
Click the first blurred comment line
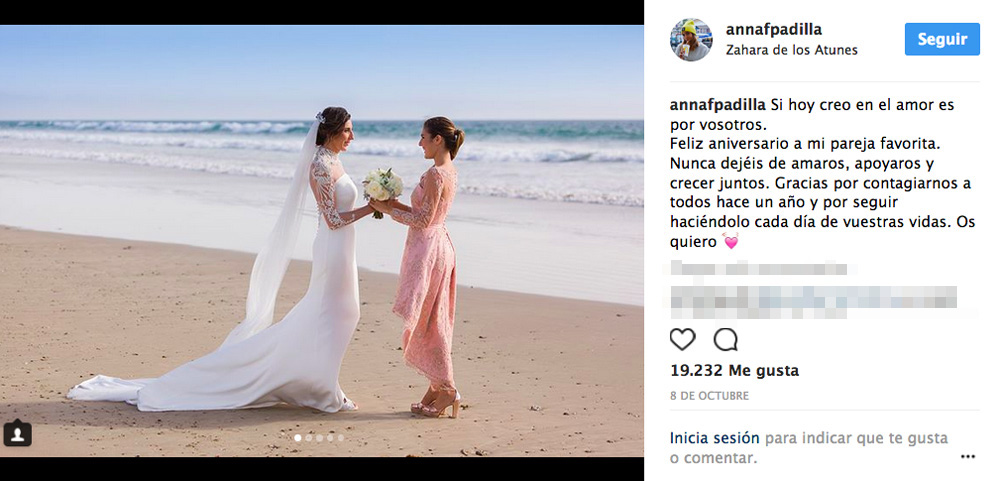tap(758, 269)
